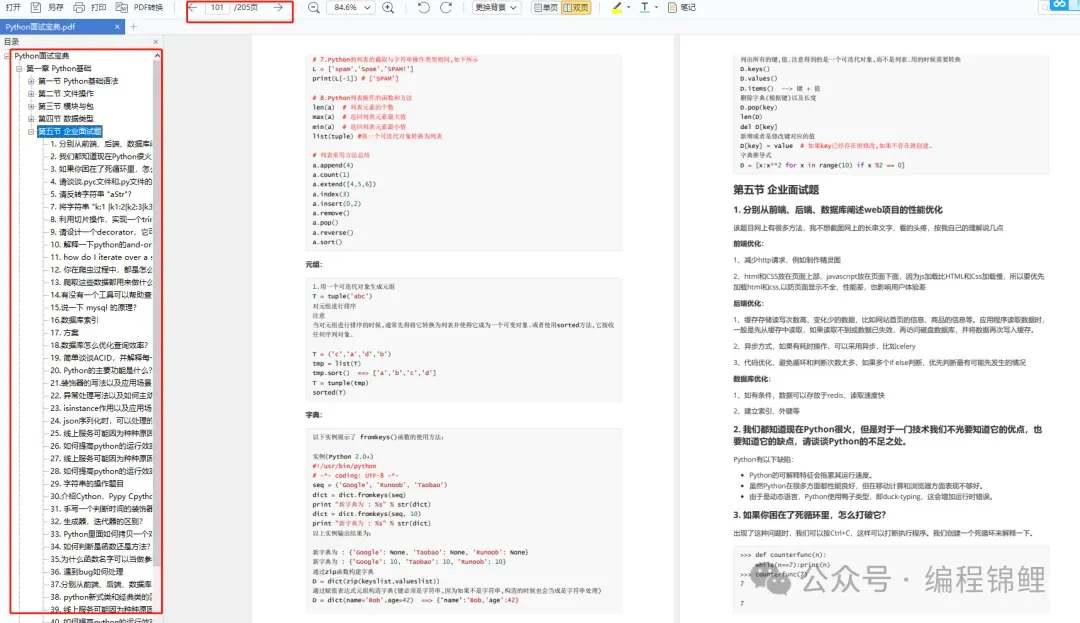This screenshot has height=623, width=1080.
Task: Open the highlighter color dropdown arrow
Action: (x=629, y=8)
